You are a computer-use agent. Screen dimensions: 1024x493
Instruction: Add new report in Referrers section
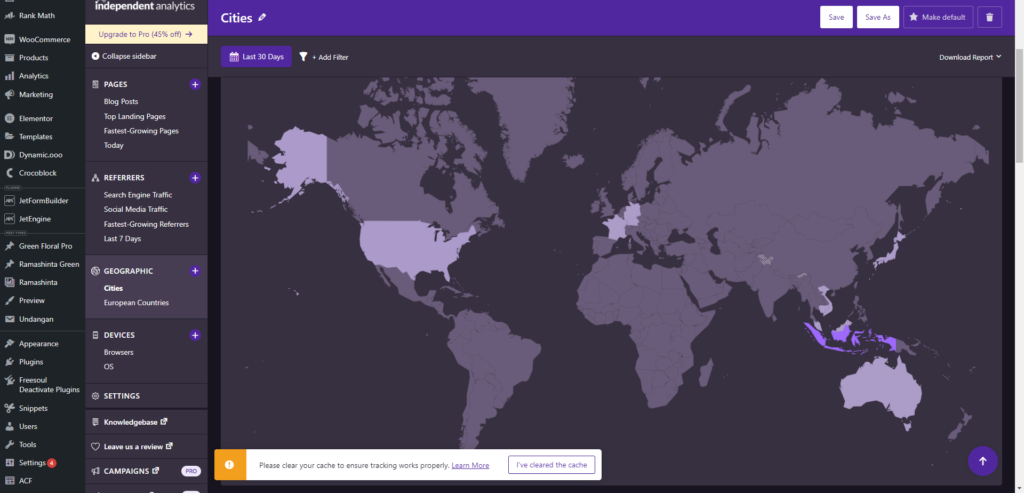click(x=195, y=178)
